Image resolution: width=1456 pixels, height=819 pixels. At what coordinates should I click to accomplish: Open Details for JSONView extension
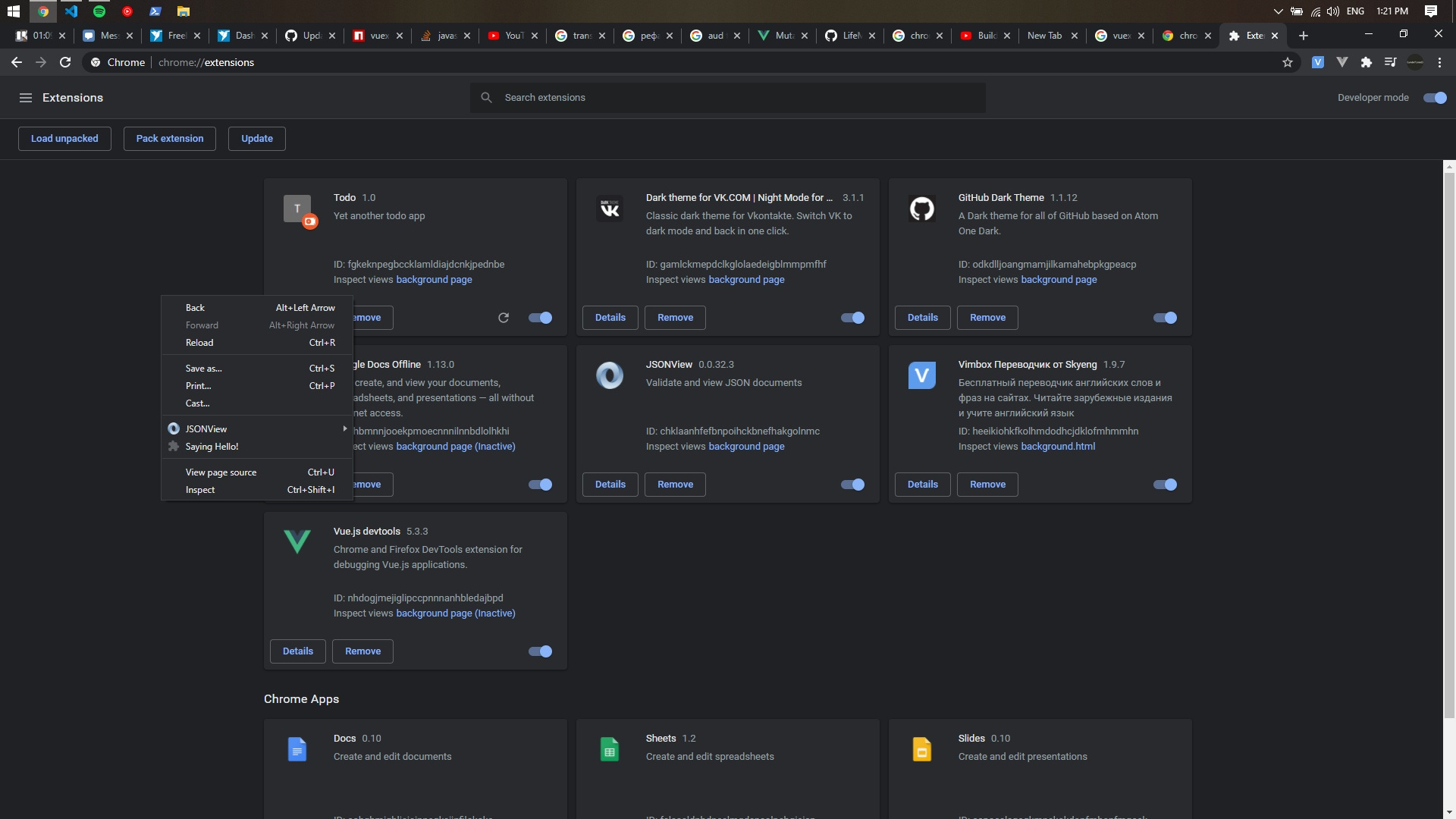(x=610, y=485)
